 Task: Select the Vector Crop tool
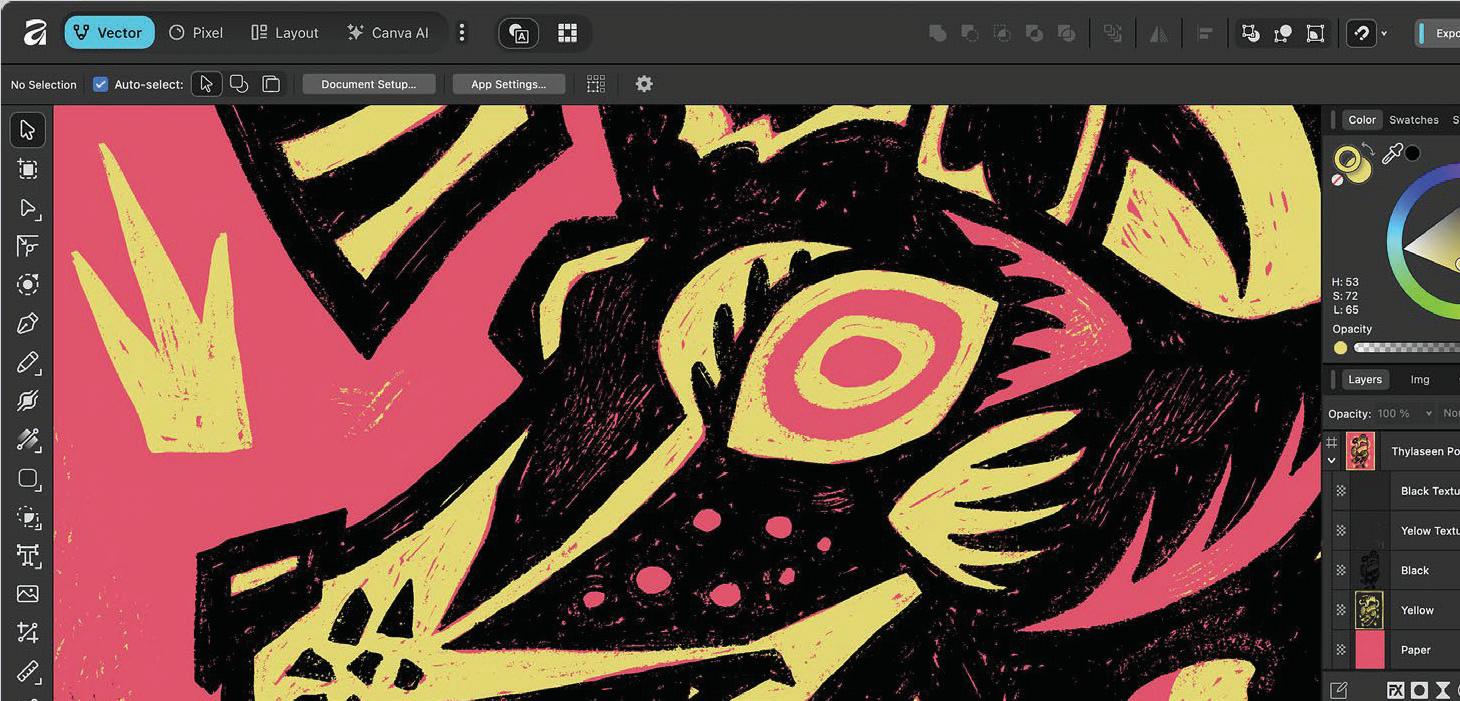point(28,633)
